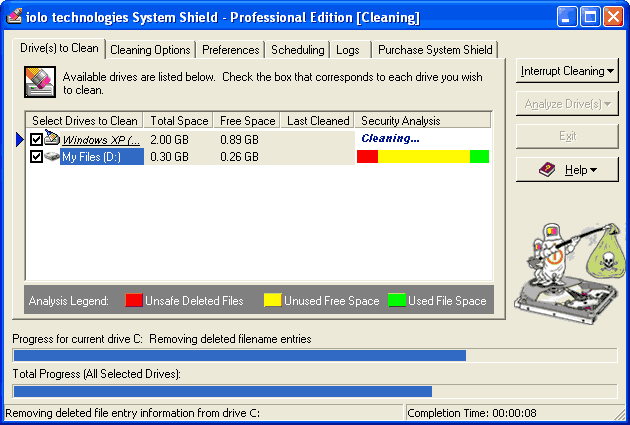Click the Security Analysis column header

pyautogui.click(x=423, y=121)
